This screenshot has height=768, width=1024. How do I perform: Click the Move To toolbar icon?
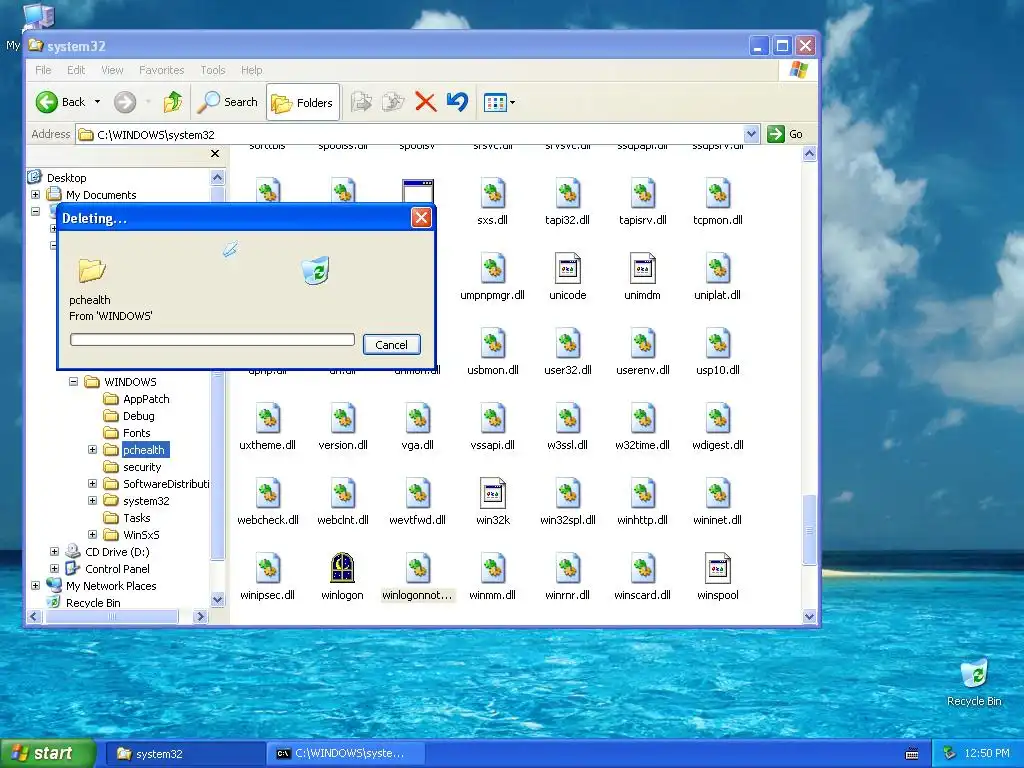point(361,102)
